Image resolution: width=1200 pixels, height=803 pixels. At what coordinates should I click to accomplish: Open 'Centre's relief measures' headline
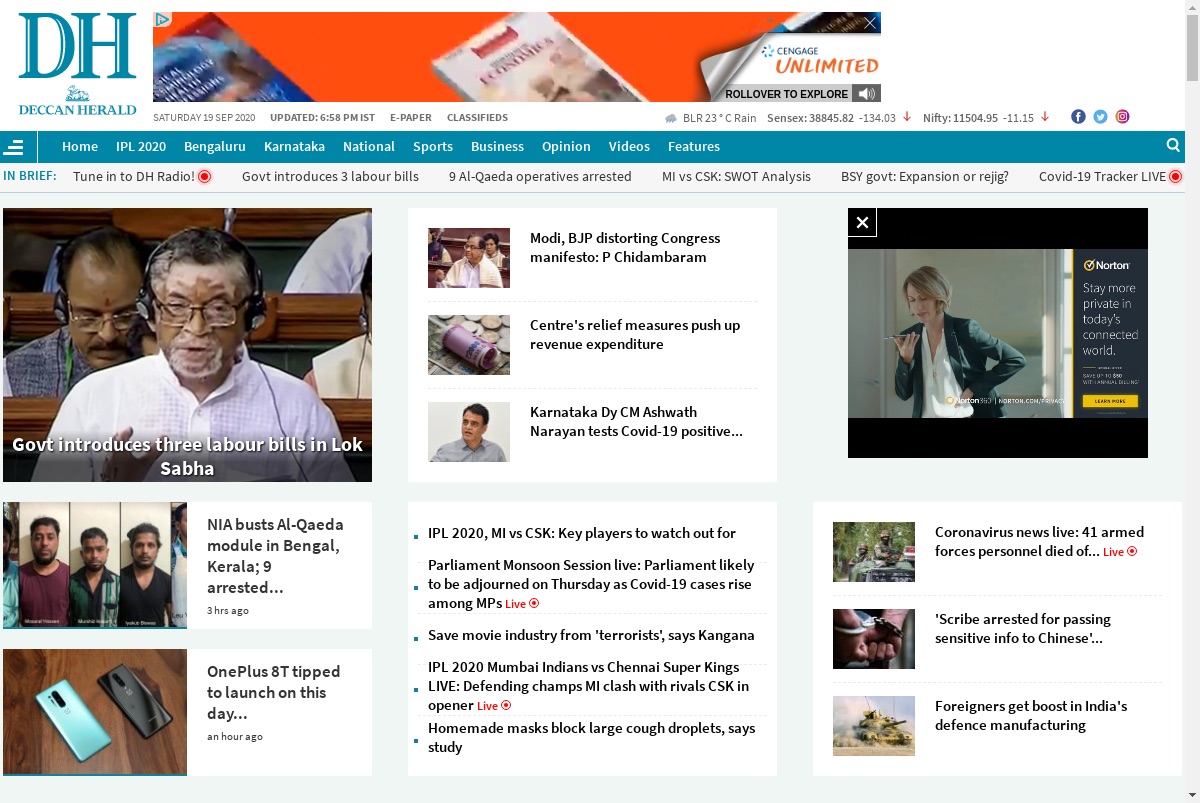pos(635,334)
